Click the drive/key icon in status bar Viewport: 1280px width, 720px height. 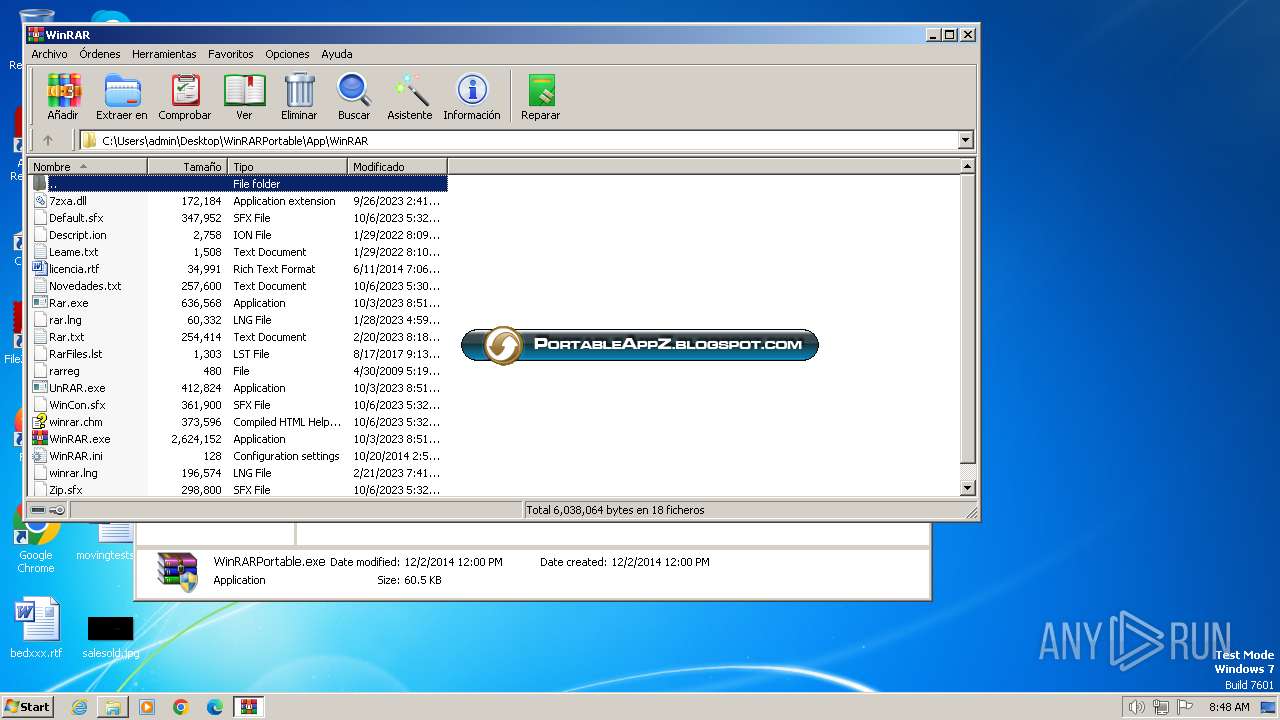click(x=47, y=510)
